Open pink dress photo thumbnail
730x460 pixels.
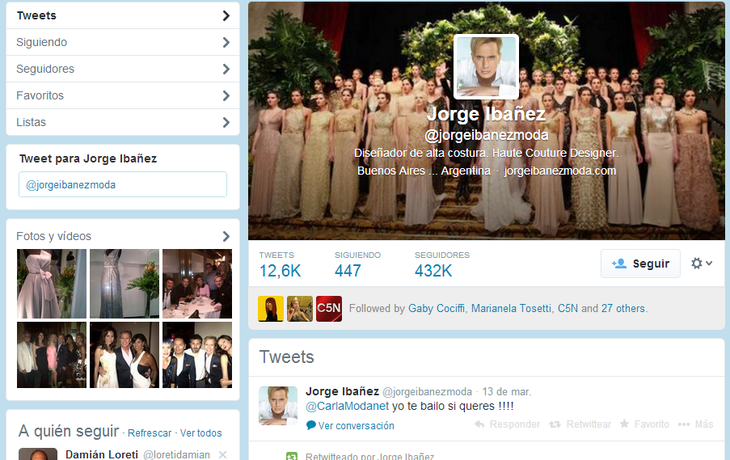(x=52, y=284)
